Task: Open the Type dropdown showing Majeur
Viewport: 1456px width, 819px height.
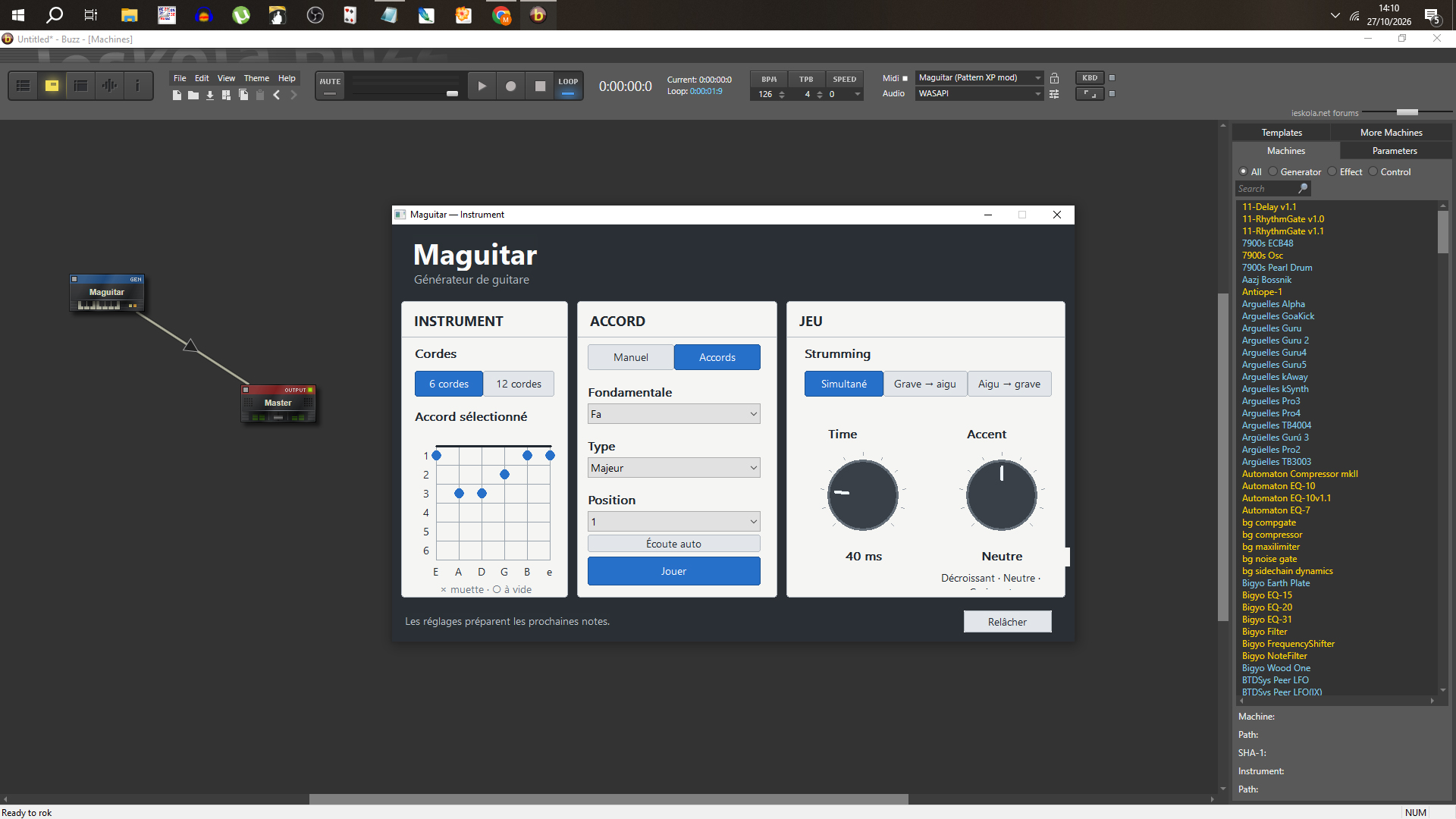Action: coord(673,468)
